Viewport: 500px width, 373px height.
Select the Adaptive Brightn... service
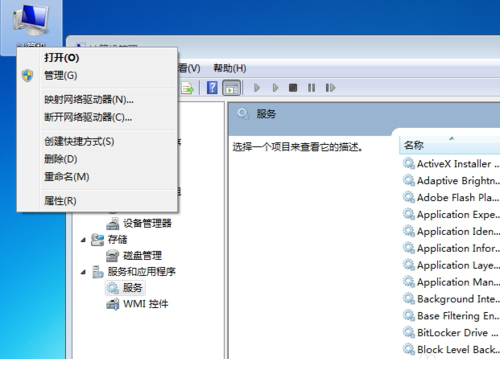tap(458, 181)
